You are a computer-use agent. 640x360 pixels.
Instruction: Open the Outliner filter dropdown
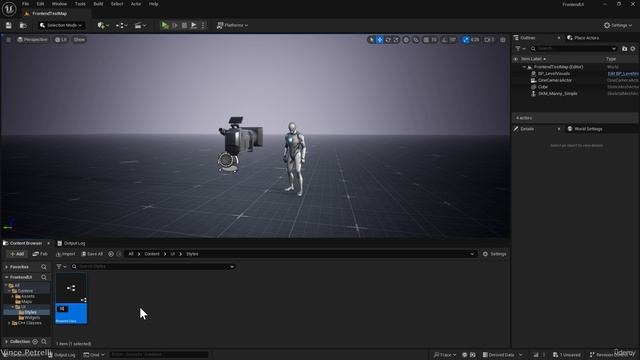(520, 49)
